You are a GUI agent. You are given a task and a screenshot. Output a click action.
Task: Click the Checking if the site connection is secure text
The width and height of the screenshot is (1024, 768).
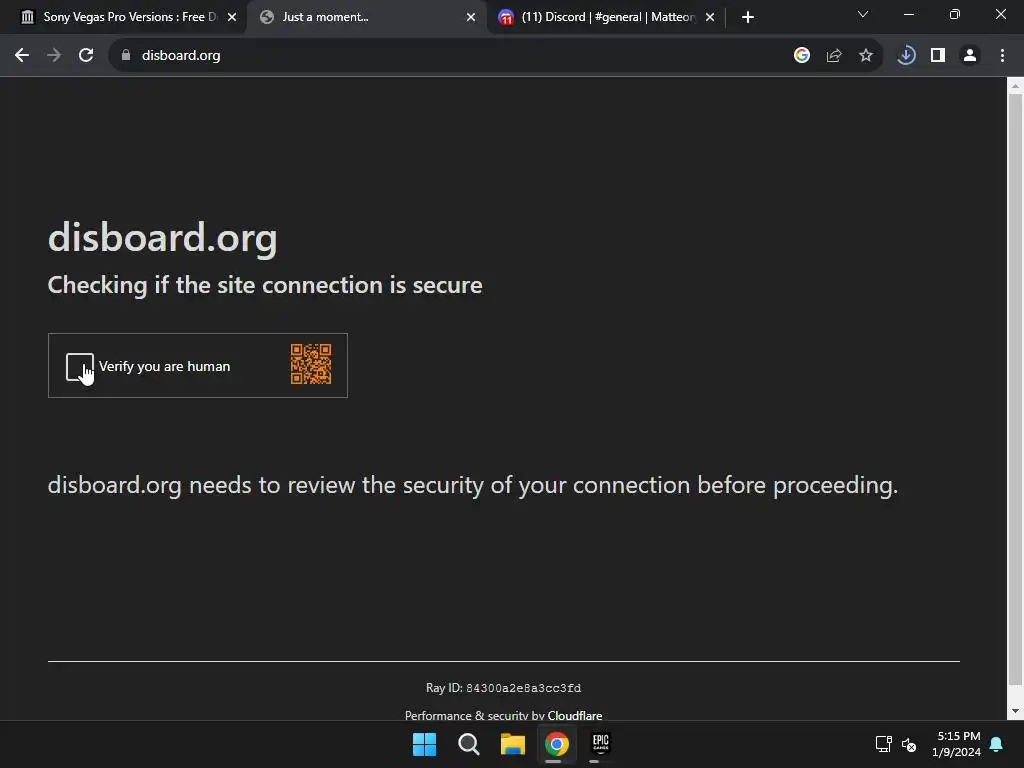click(265, 285)
